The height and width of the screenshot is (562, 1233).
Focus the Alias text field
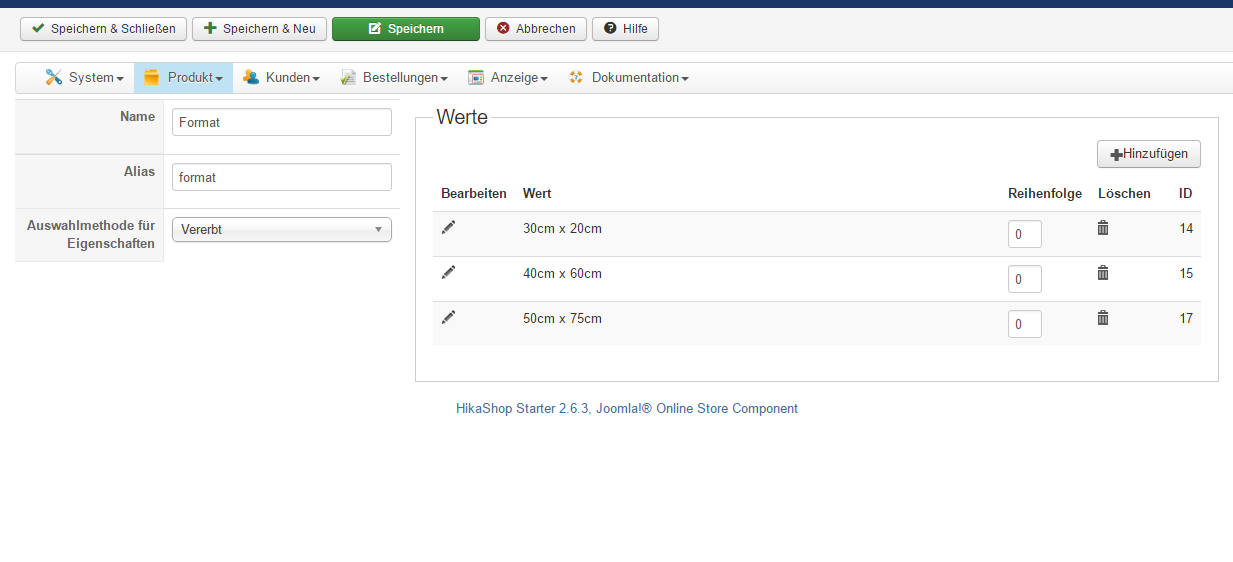click(x=282, y=177)
